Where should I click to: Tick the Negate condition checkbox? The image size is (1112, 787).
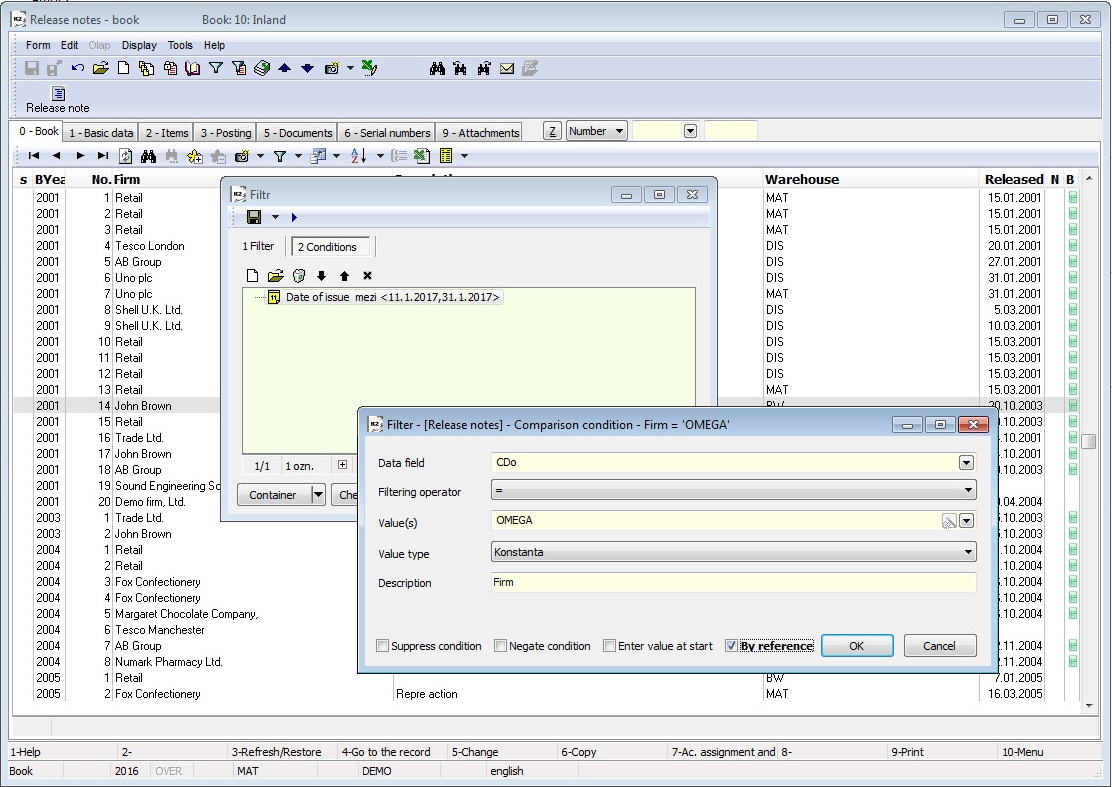(501, 646)
